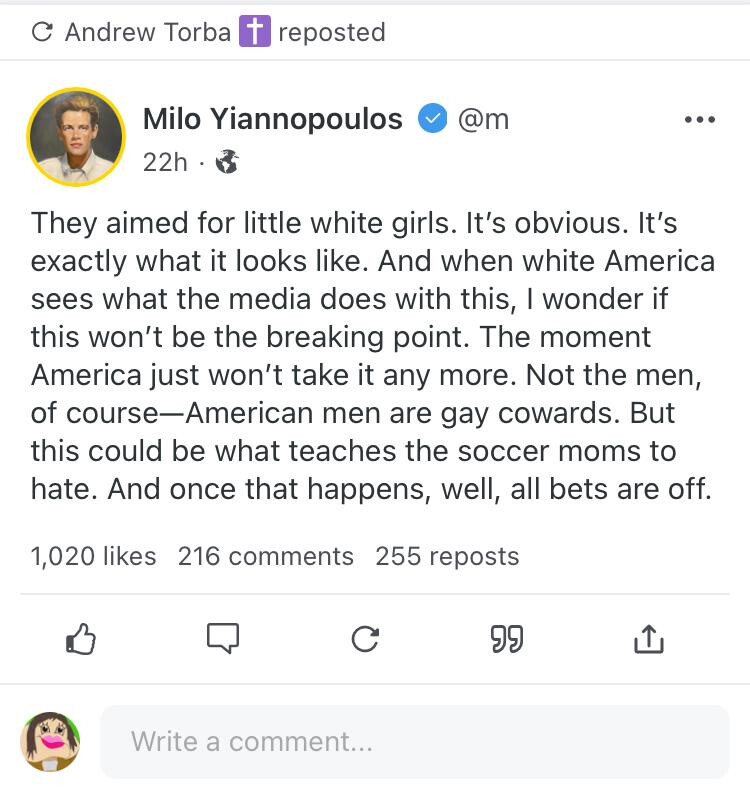Open the Milo Yiannopoulos profile name link
The width and height of the screenshot is (750, 797).
click(272, 119)
